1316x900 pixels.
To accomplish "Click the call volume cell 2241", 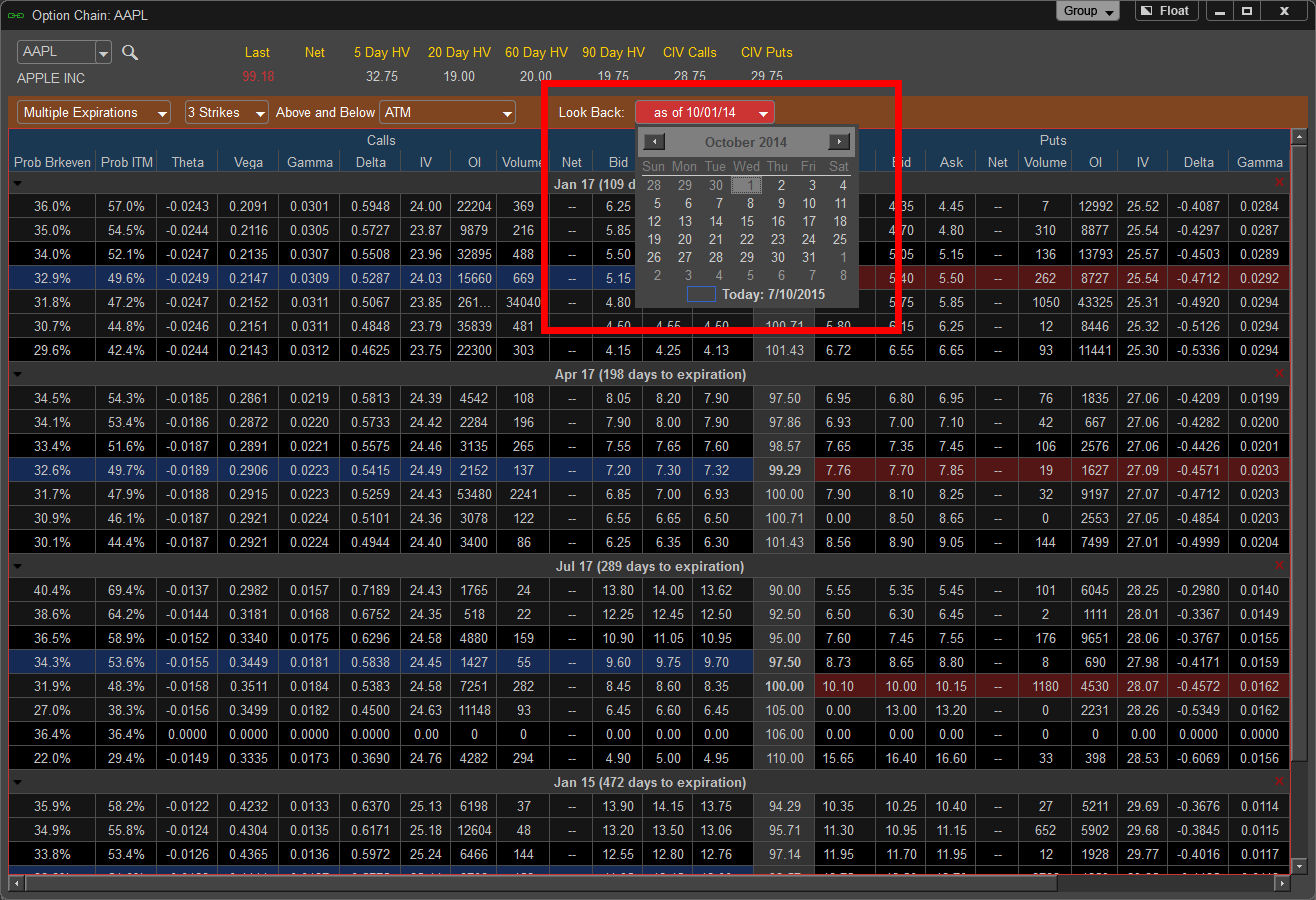I will [x=523, y=494].
